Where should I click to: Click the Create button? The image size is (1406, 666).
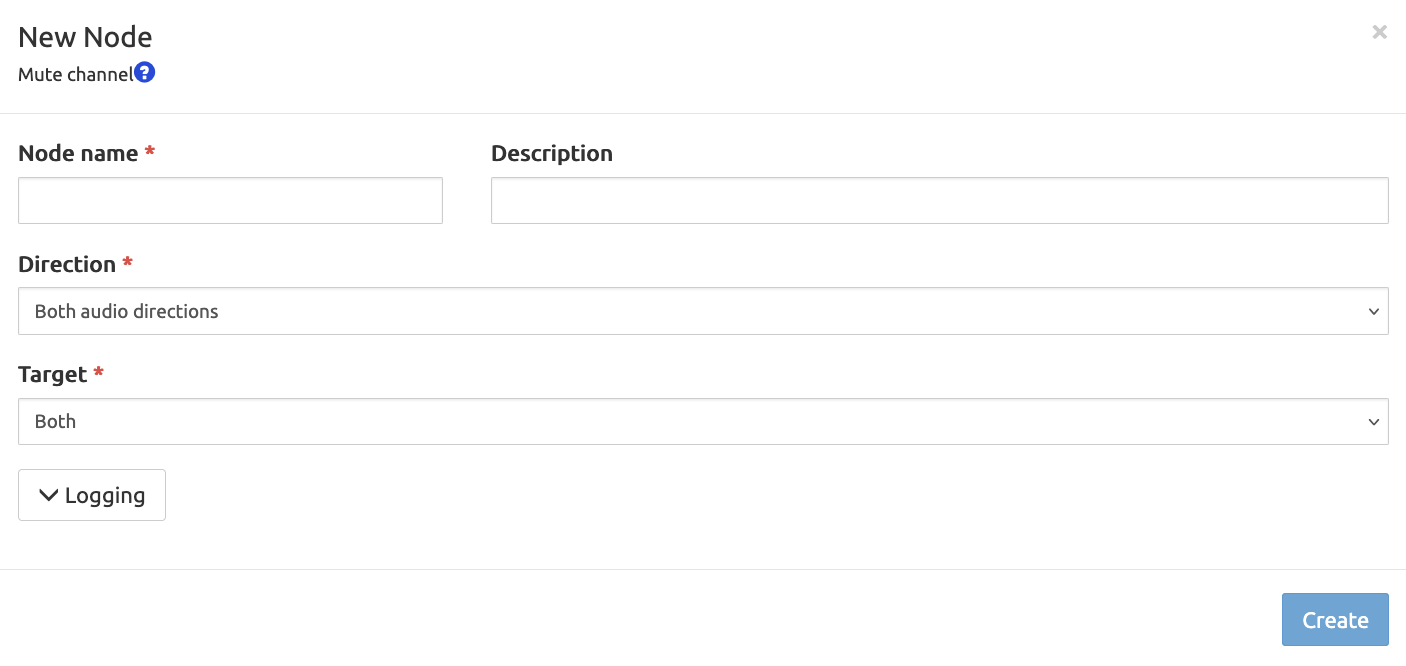pyautogui.click(x=1335, y=620)
